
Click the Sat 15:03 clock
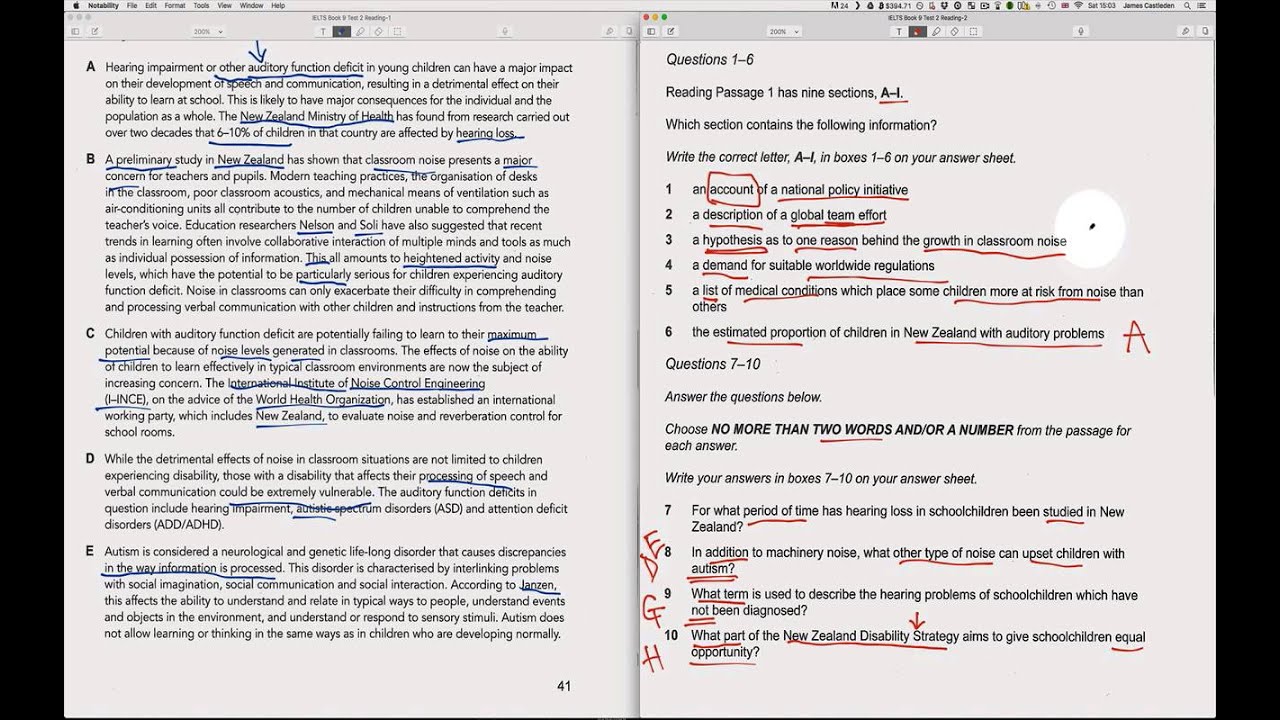click(1101, 6)
